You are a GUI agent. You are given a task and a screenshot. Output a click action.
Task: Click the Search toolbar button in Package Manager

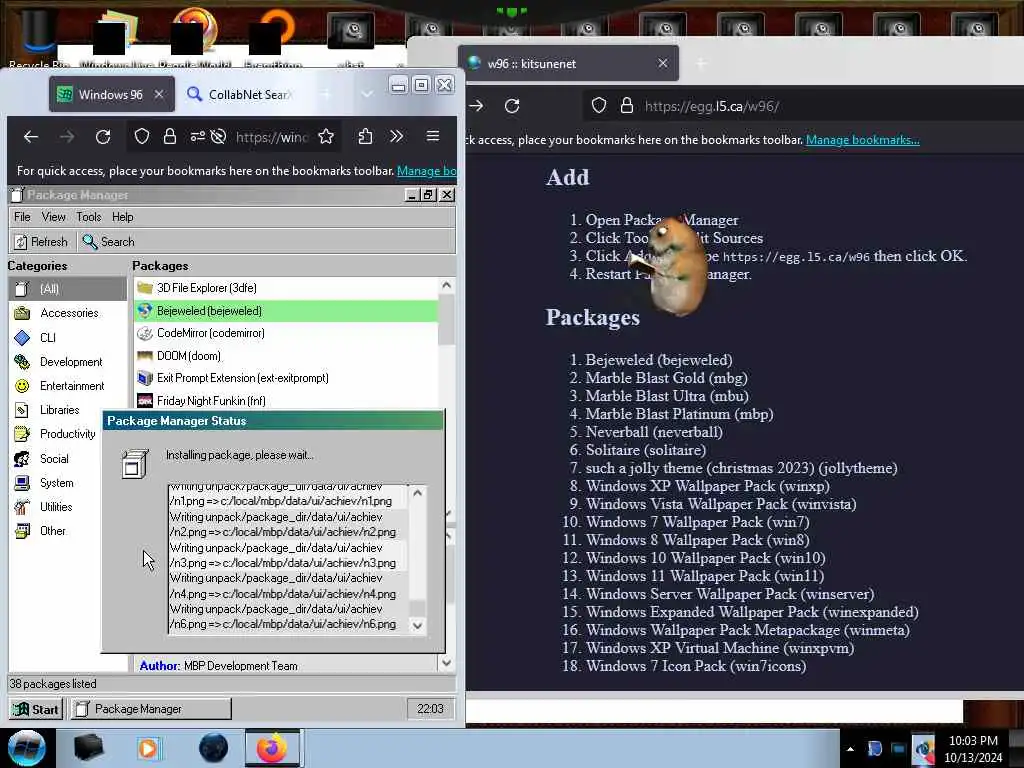point(108,242)
